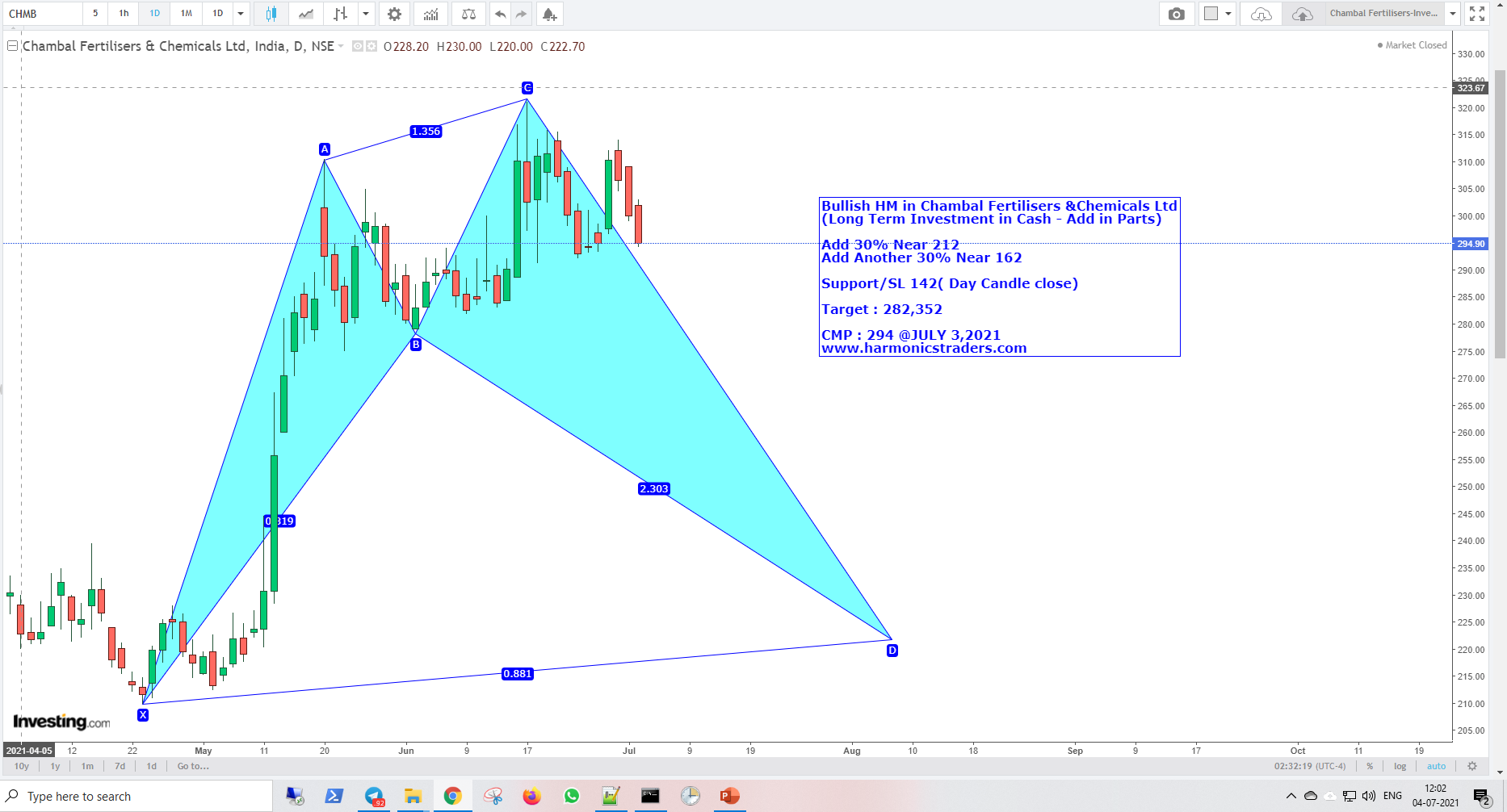Open volume control in tray

(x=1368, y=796)
